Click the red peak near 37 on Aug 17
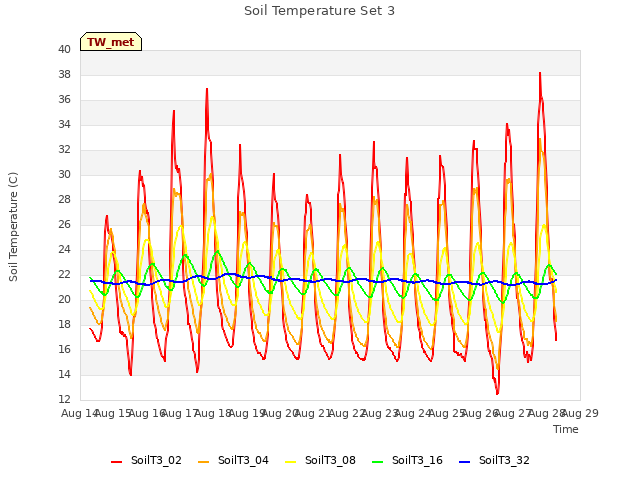 click(x=207, y=89)
